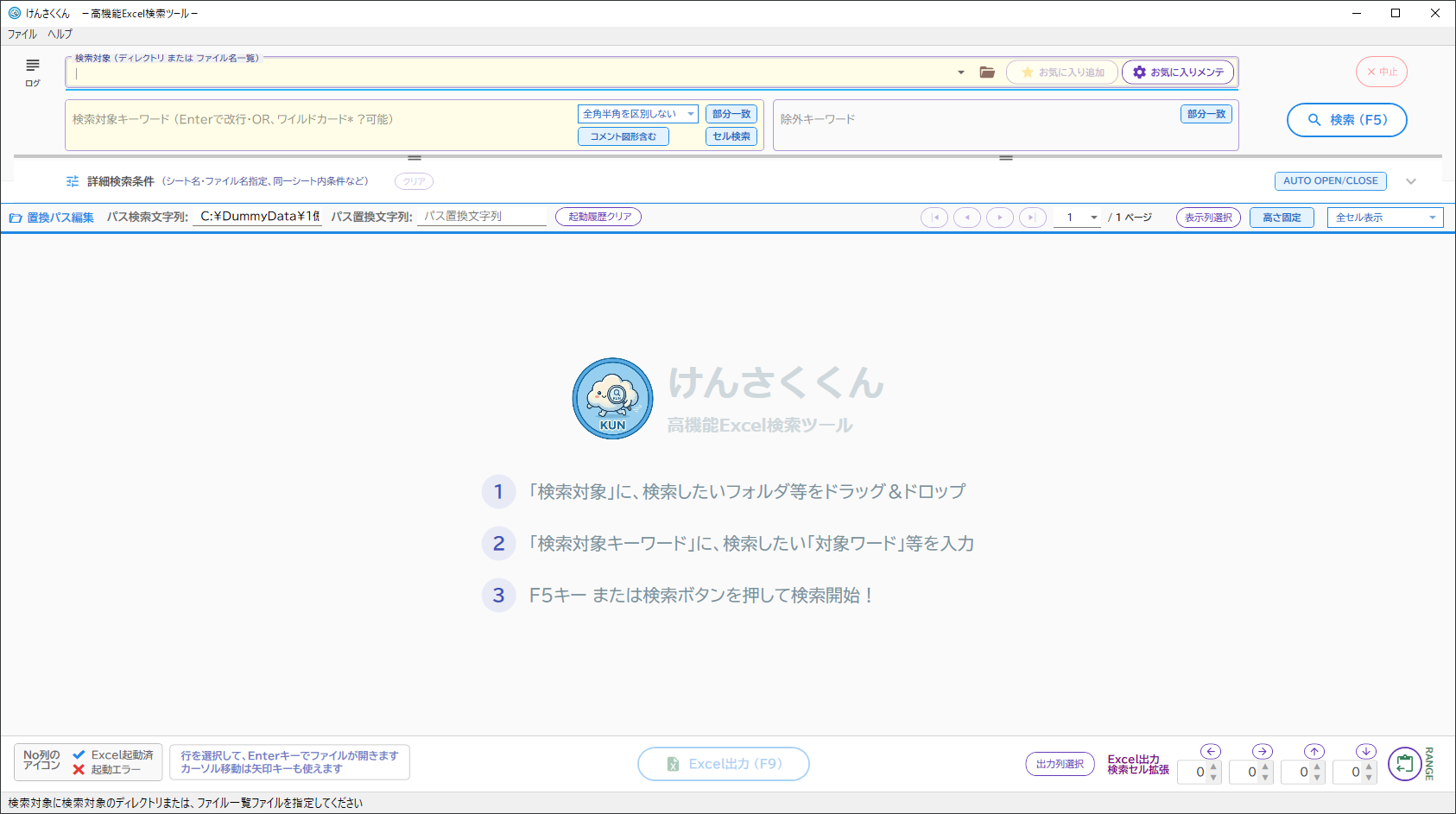Screen dimensions: 1456x814
Task: Click the previous page navigation icon
Action: pos(967,218)
